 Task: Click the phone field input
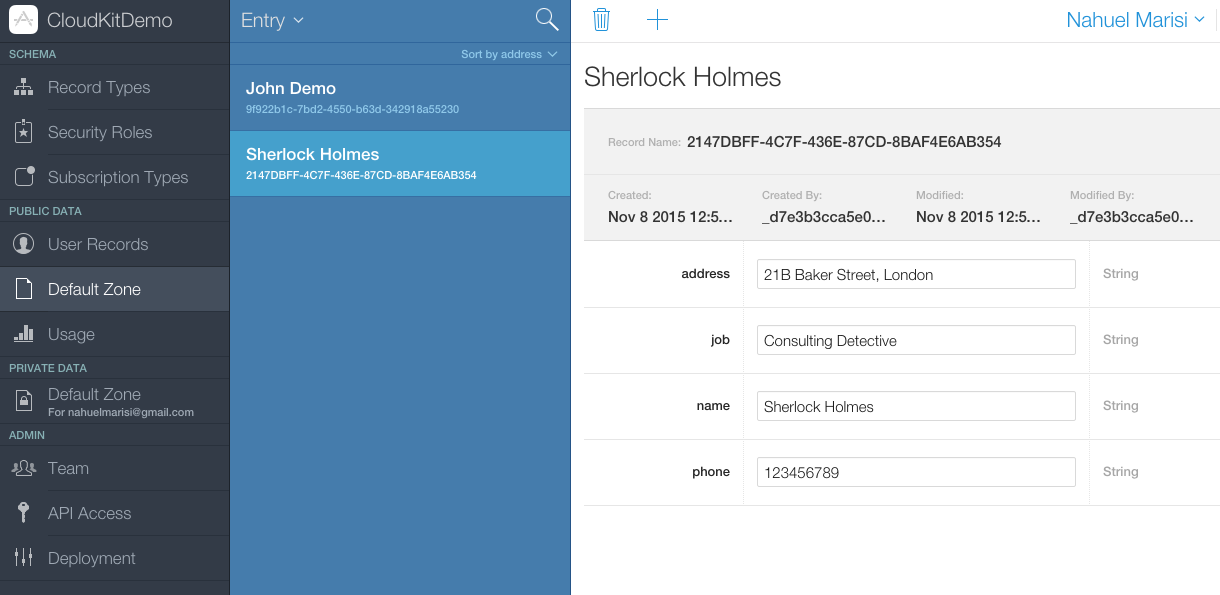tap(916, 472)
